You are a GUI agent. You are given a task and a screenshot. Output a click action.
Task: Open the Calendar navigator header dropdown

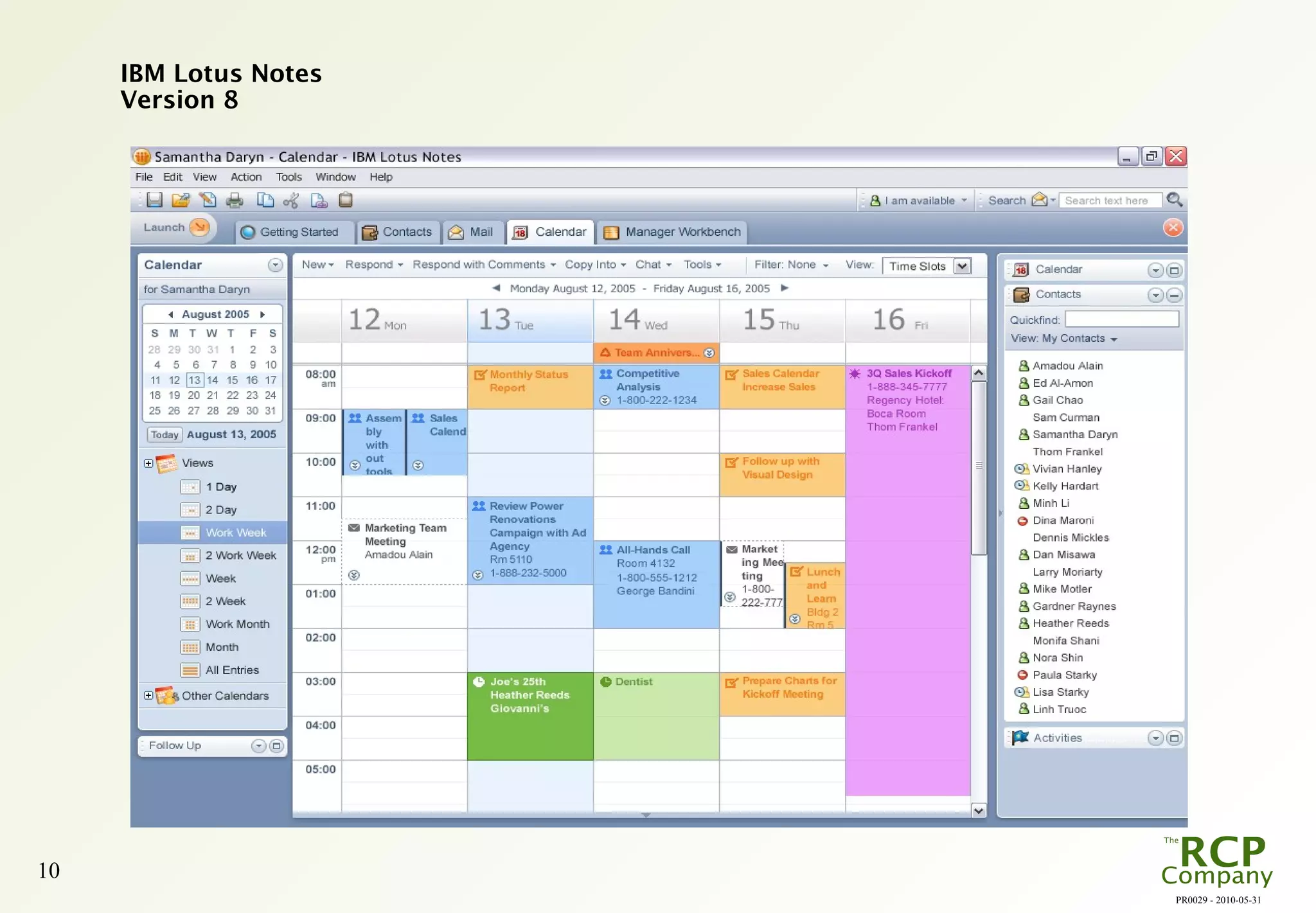pos(275,265)
